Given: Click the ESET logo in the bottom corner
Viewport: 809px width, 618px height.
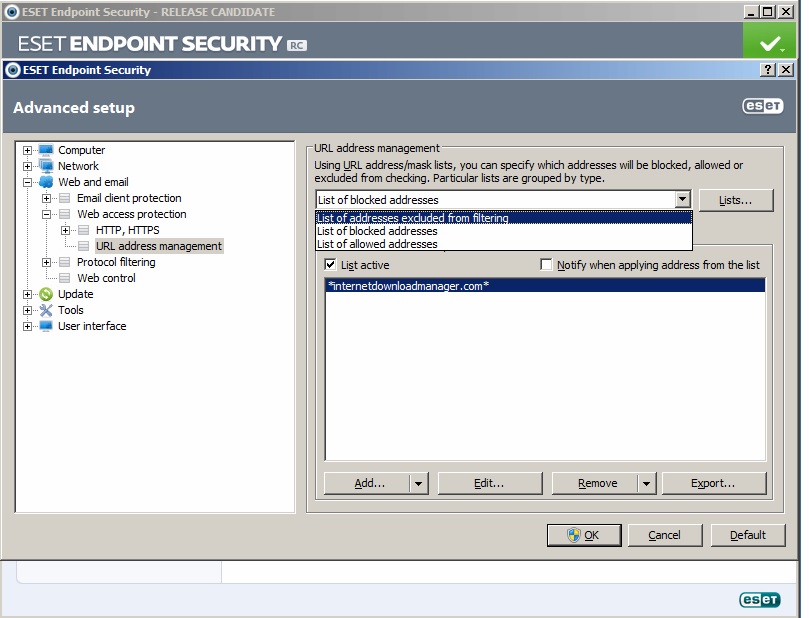Looking at the screenshot, I should click(759, 599).
